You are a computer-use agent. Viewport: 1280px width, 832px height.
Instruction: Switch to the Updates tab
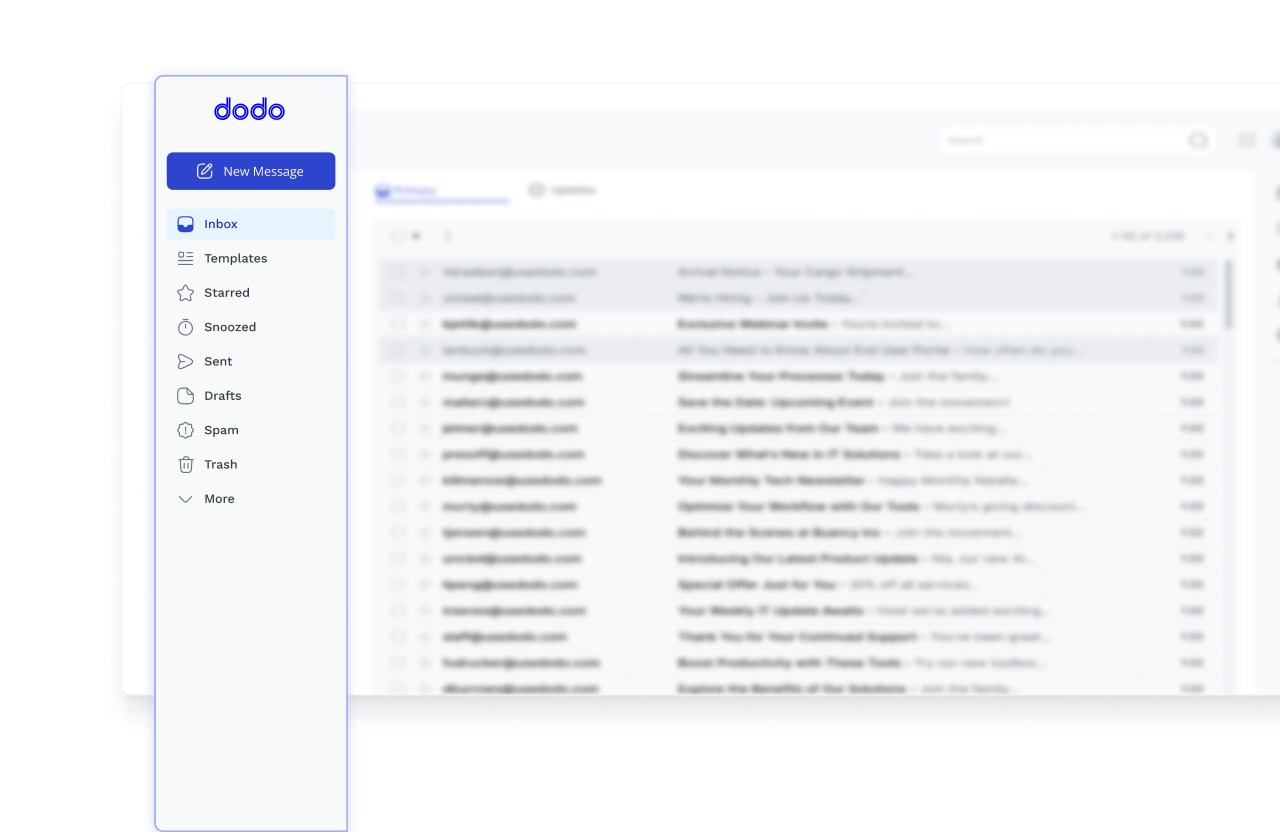[x=563, y=190]
